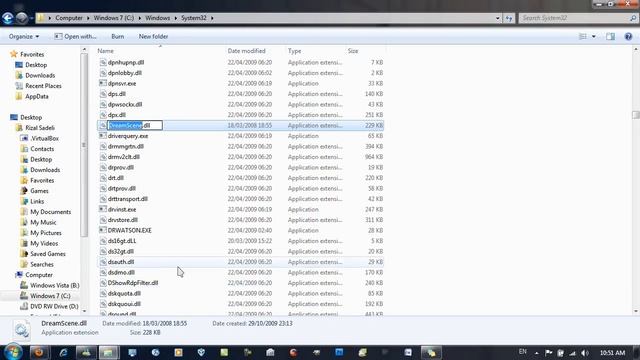Select the DRWATSON.EXE file icon
Viewport: 640px width, 360px height.
point(103,230)
